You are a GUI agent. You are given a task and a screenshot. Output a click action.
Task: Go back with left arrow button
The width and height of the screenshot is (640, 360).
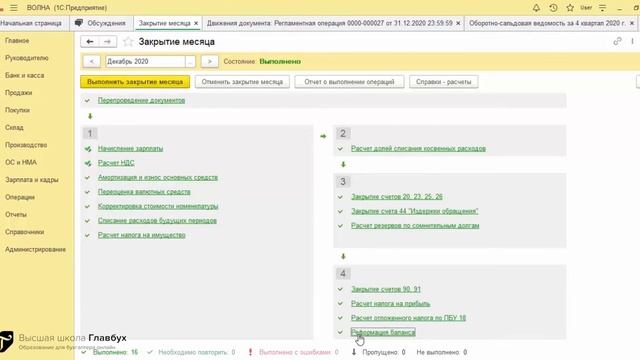pos(90,42)
